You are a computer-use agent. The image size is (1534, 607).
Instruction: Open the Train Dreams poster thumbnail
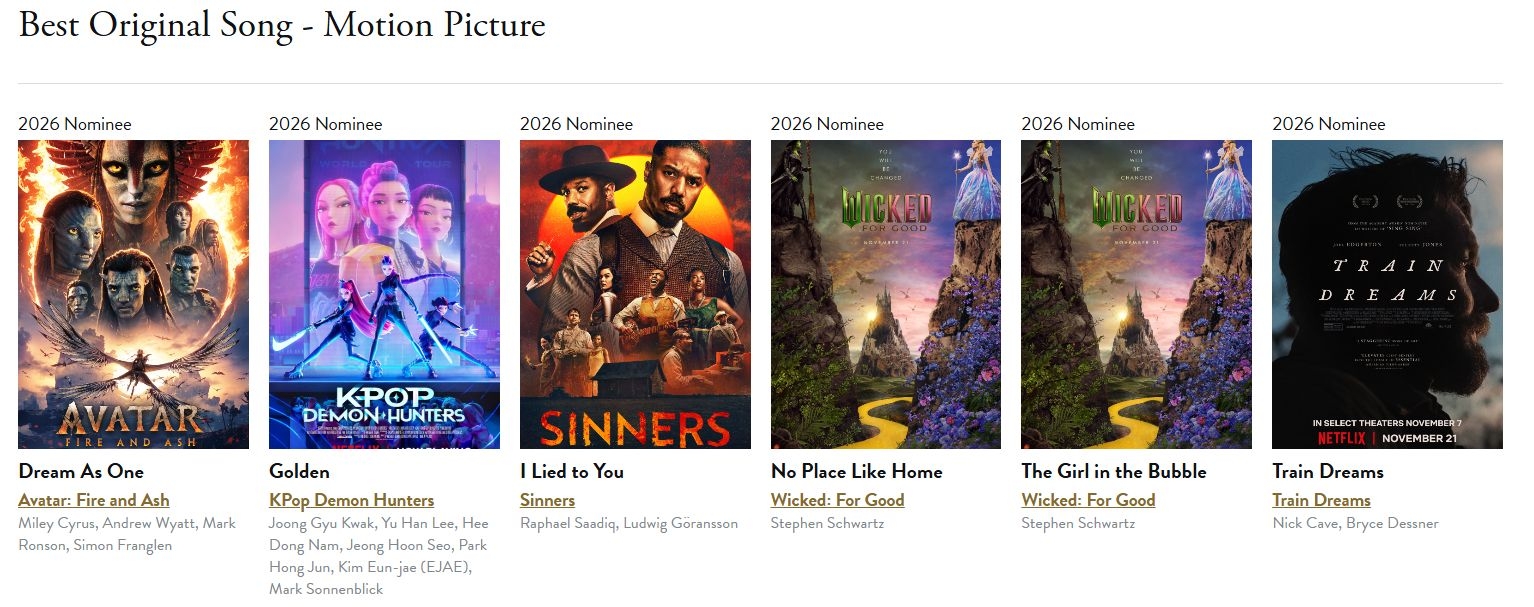pos(1387,294)
